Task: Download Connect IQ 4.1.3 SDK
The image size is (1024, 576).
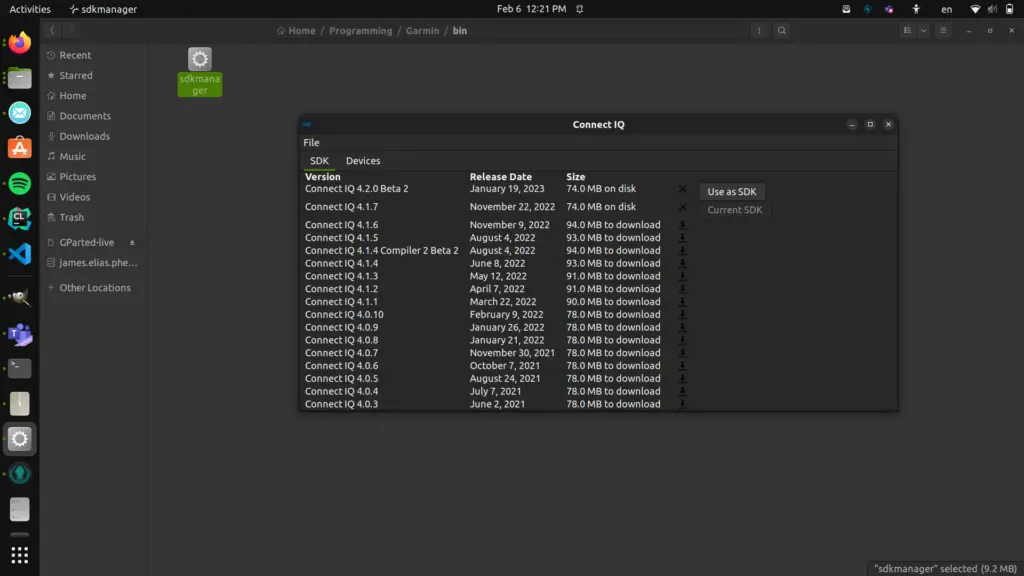Action: tap(682, 276)
